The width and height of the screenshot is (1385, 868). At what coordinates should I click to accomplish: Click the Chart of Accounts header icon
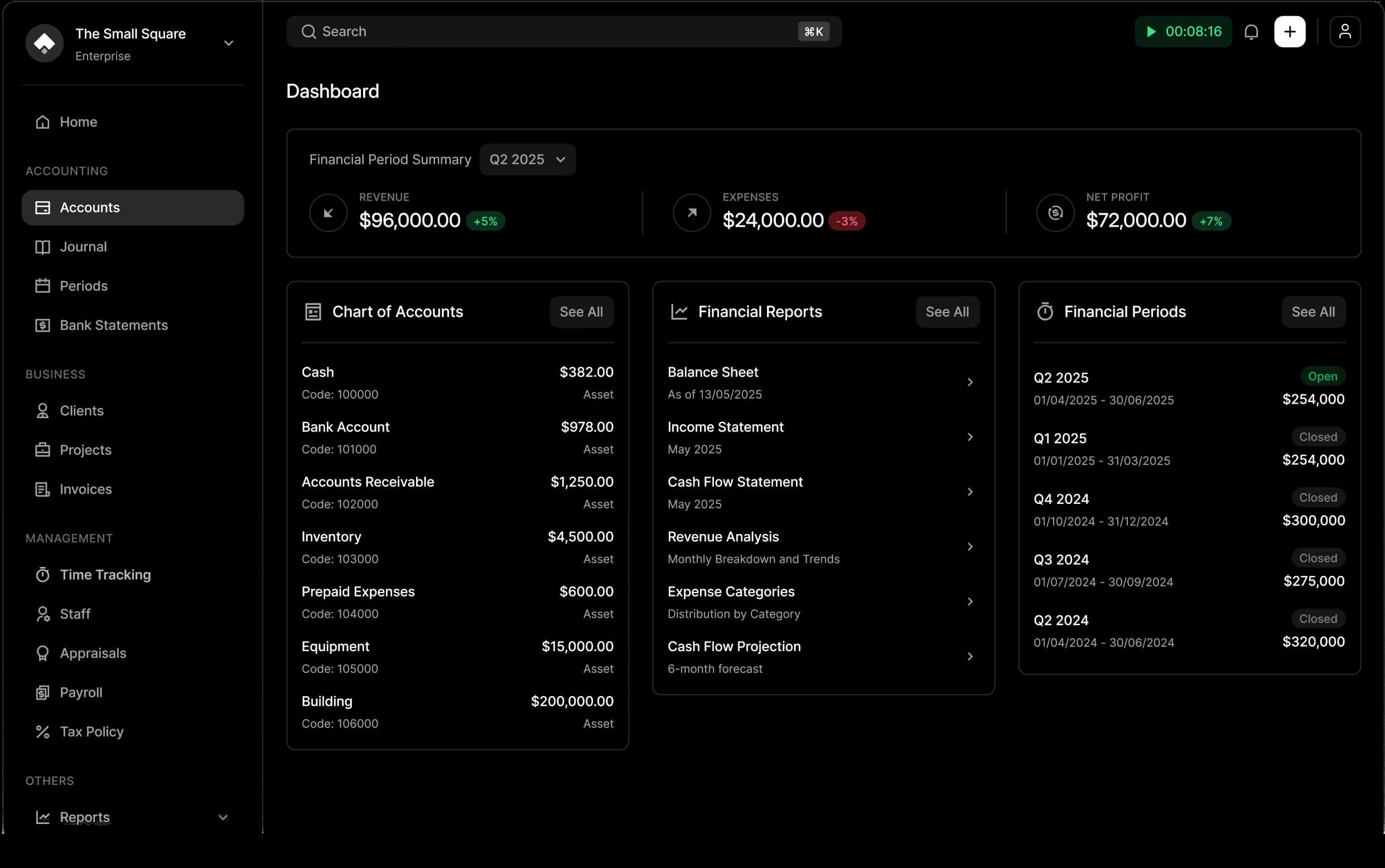pyautogui.click(x=313, y=312)
